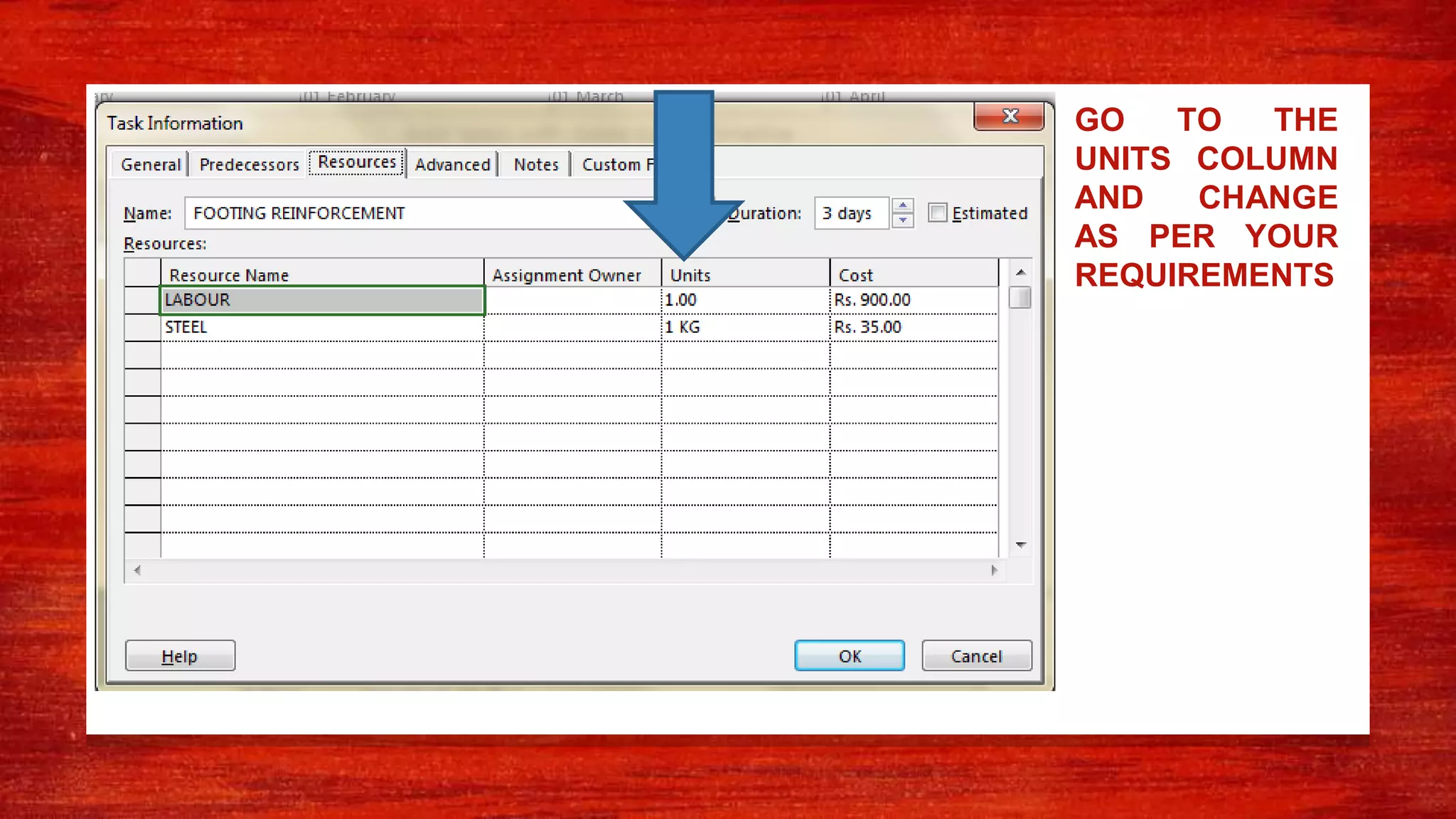
Task: Close the Task Information dialog
Action: tap(1010, 116)
